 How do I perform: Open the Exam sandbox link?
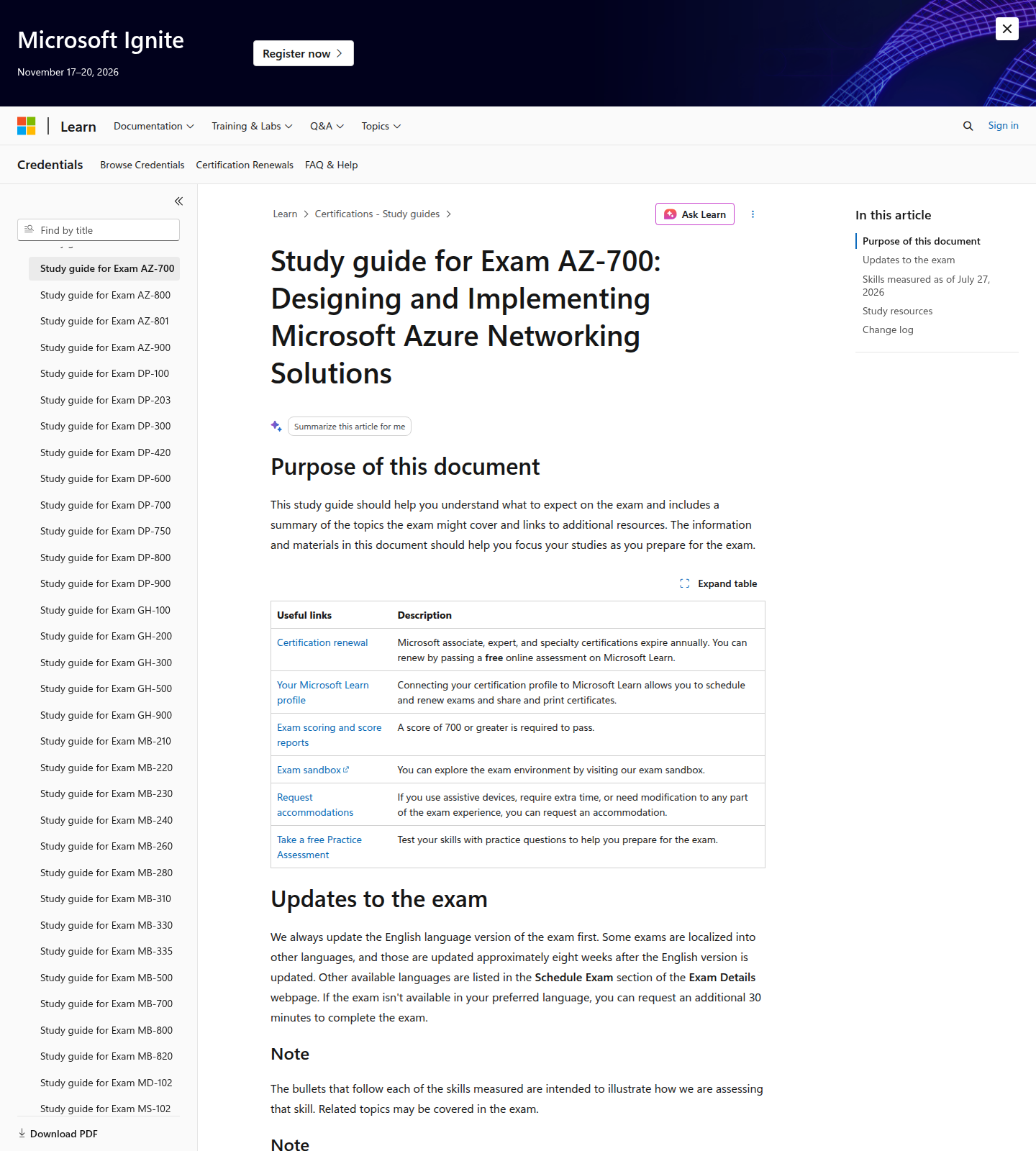click(x=309, y=770)
